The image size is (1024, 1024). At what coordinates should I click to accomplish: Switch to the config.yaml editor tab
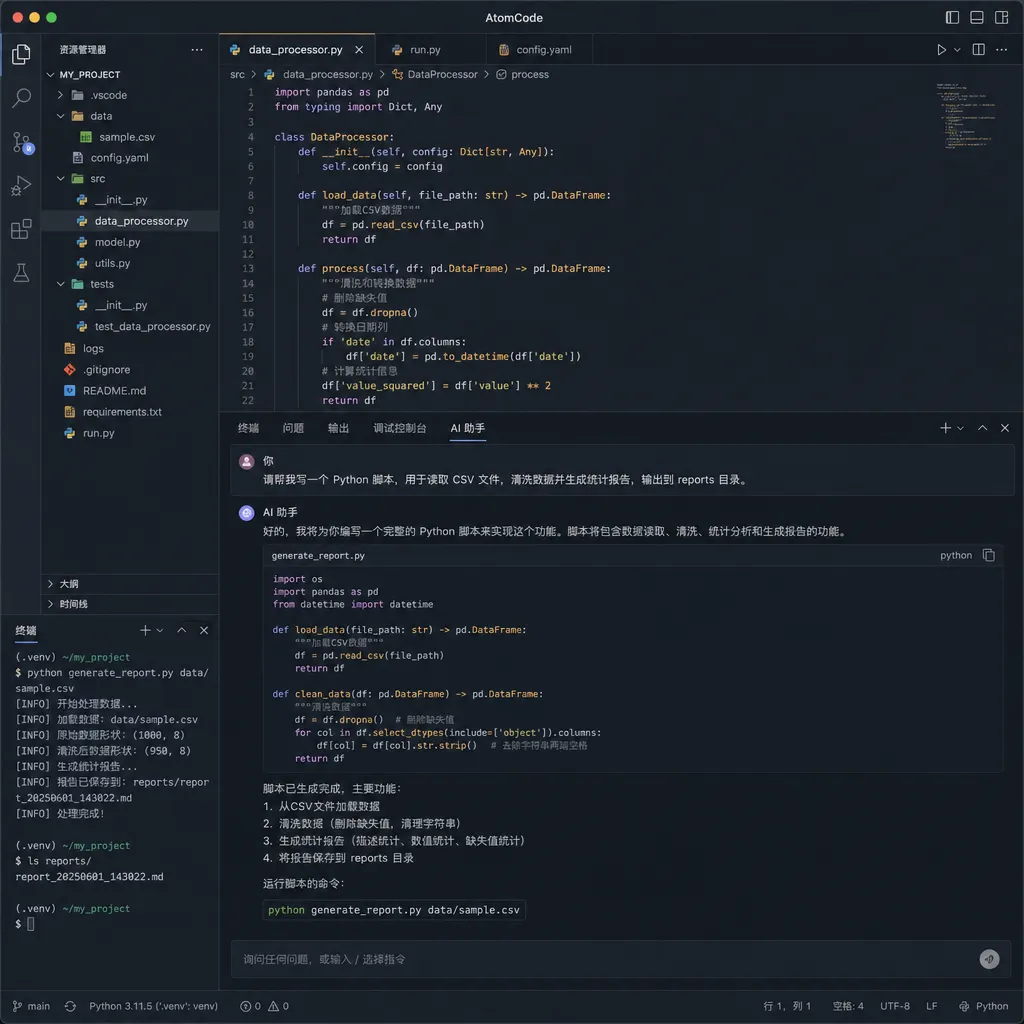tap(539, 50)
